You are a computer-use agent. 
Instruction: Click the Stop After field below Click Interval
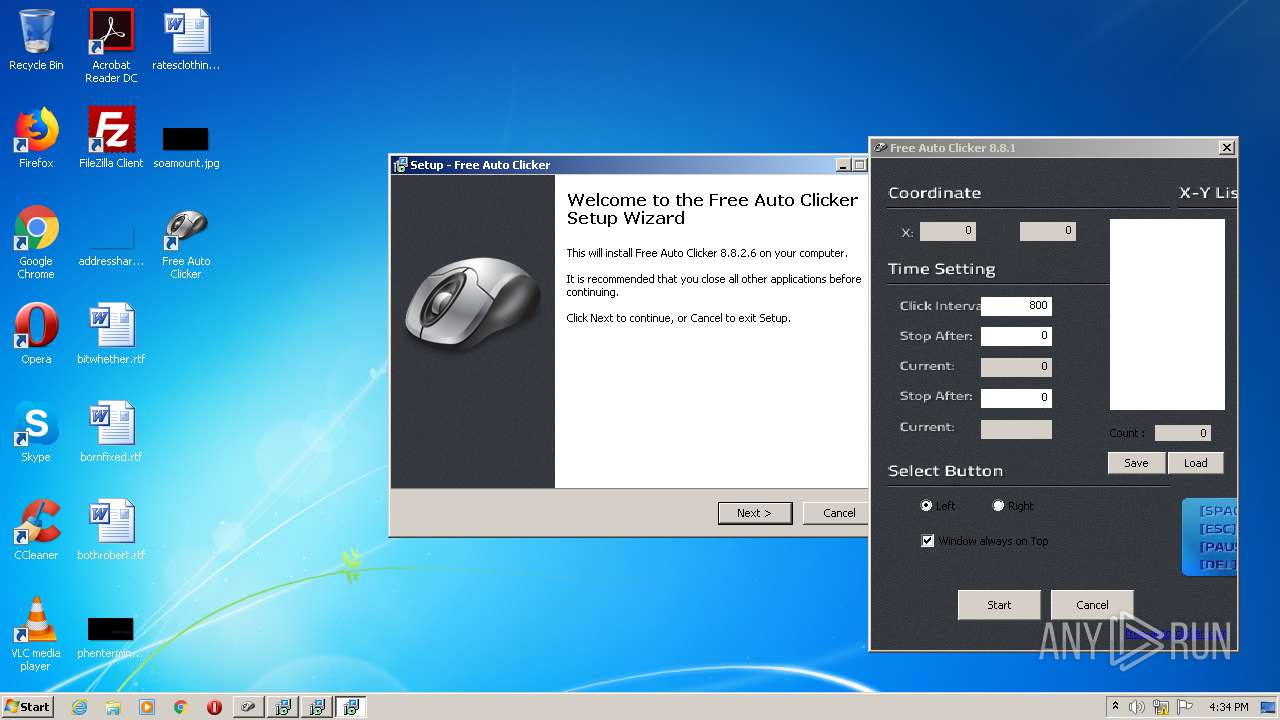(x=1016, y=336)
